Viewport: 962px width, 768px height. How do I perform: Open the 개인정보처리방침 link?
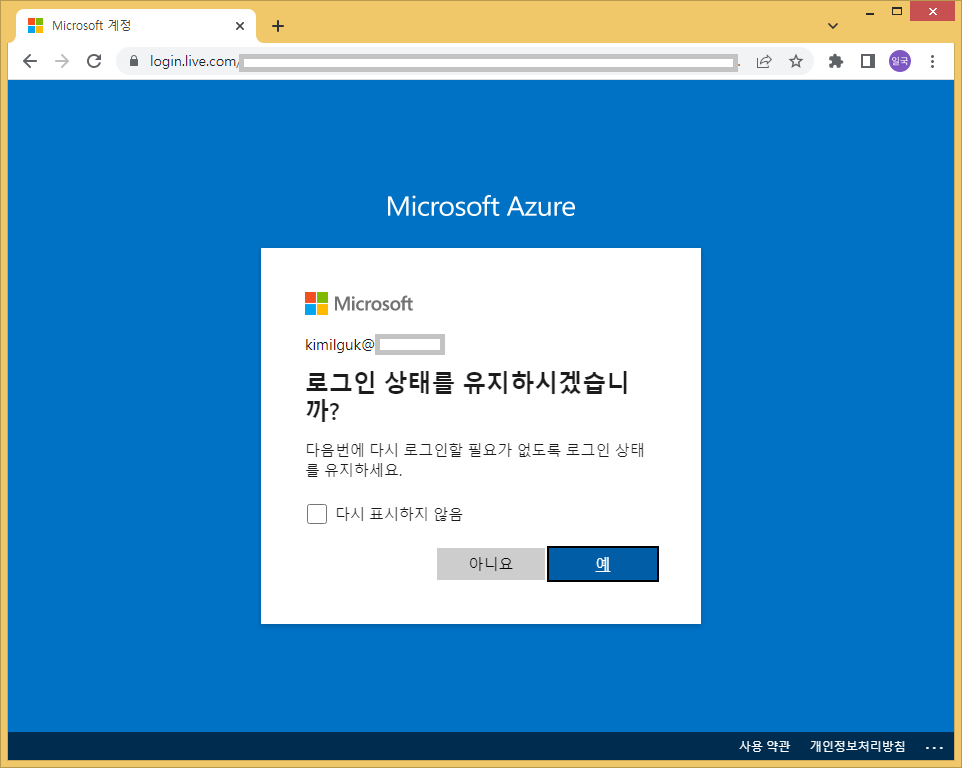pyautogui.click(x=857, y=746)
